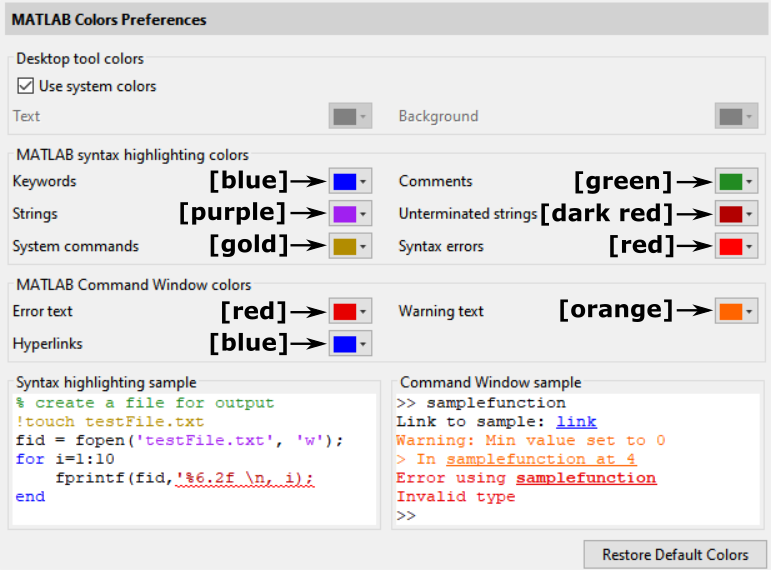
Task: Click the 'Desktop tool colors' section title
Action: pos(80,59)
